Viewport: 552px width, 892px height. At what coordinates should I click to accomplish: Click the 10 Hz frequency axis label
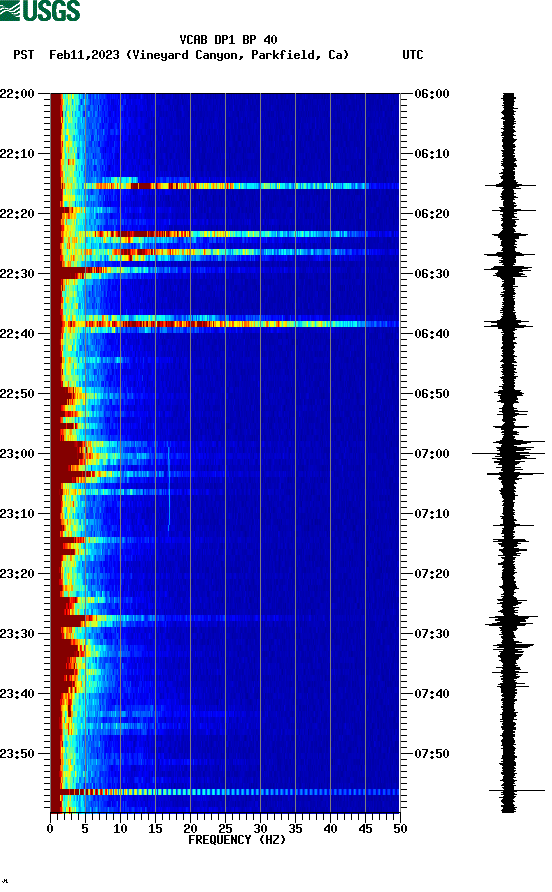click(120, 829)
